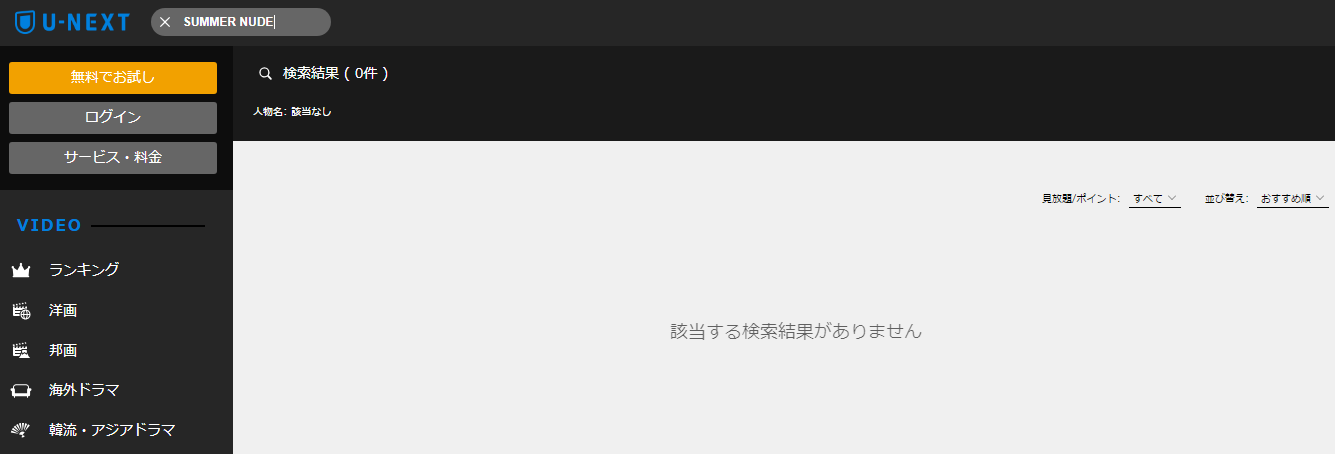
Task: Click the crown icon for ランキング
Action: point(21,270)
